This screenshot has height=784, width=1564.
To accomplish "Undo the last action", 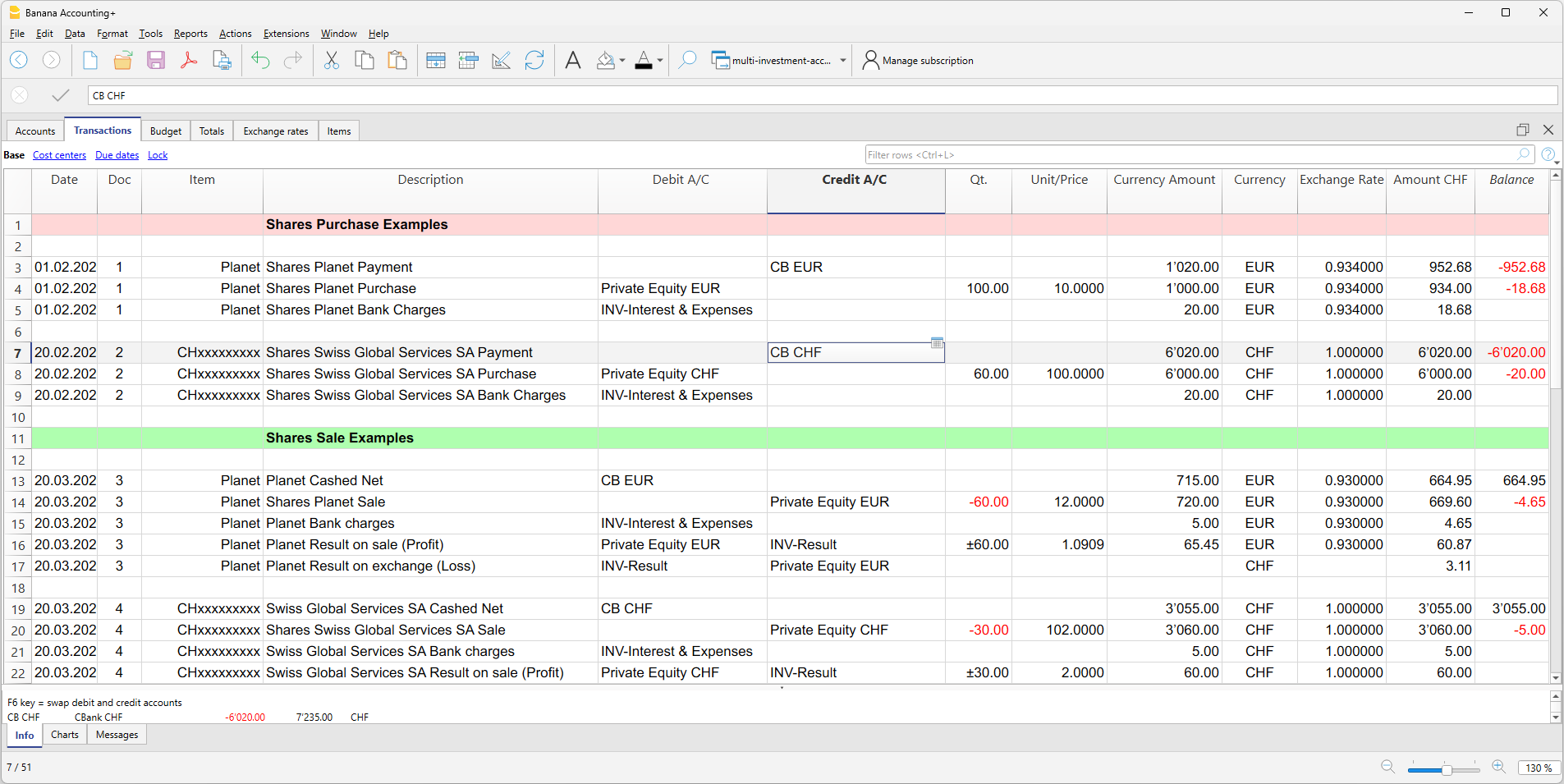I will tap(260, 60).
